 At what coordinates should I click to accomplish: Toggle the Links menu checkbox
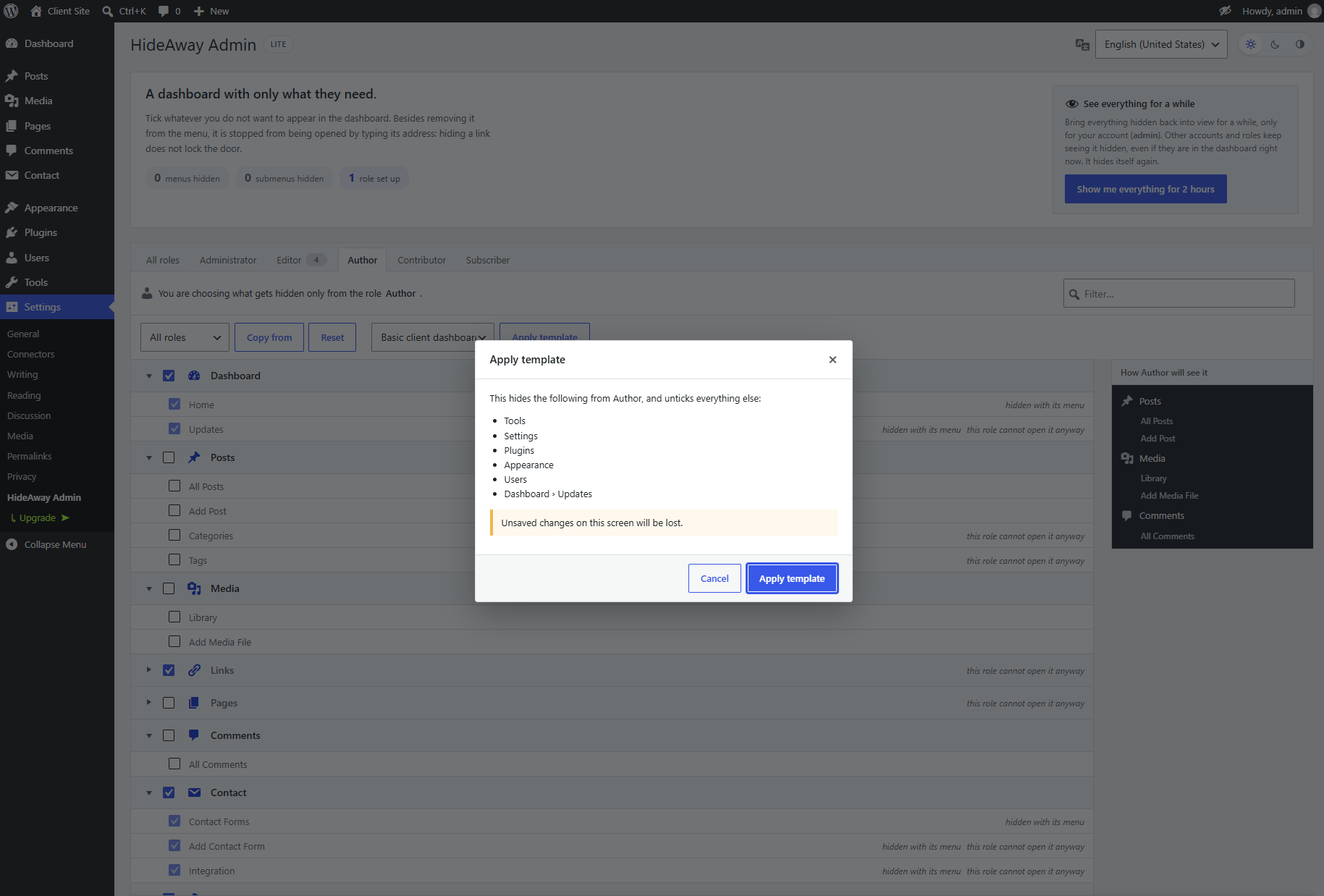click(x=169, y=670)
